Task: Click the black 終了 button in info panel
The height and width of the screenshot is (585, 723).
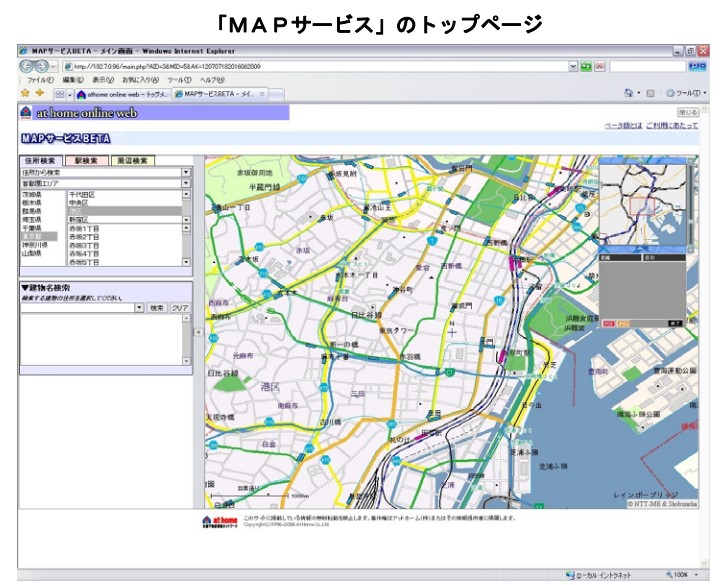Action: tap(675, 324)
